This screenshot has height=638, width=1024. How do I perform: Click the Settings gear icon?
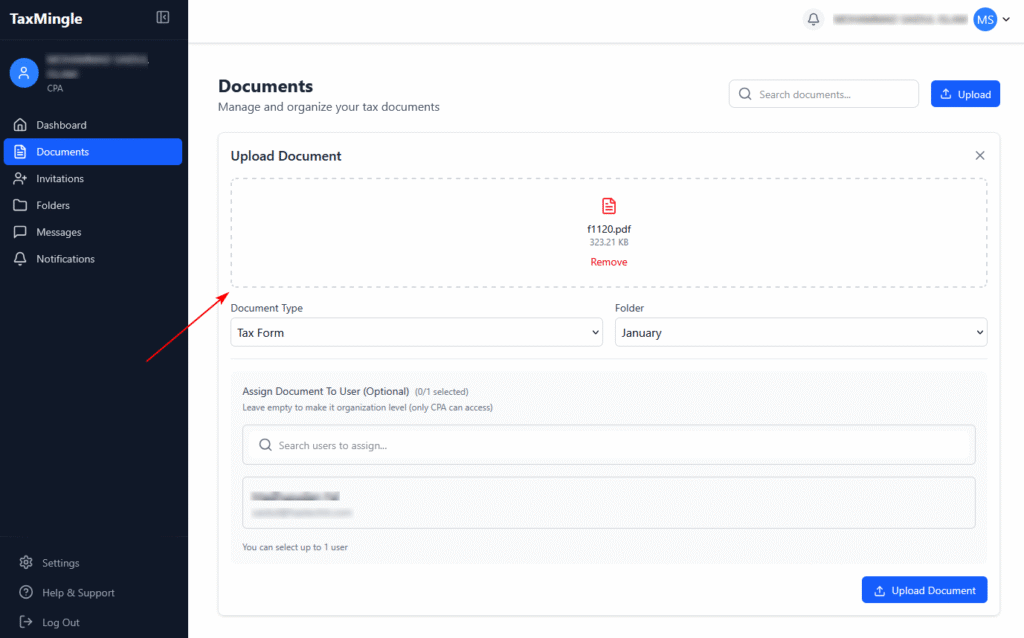coord(26,563)
